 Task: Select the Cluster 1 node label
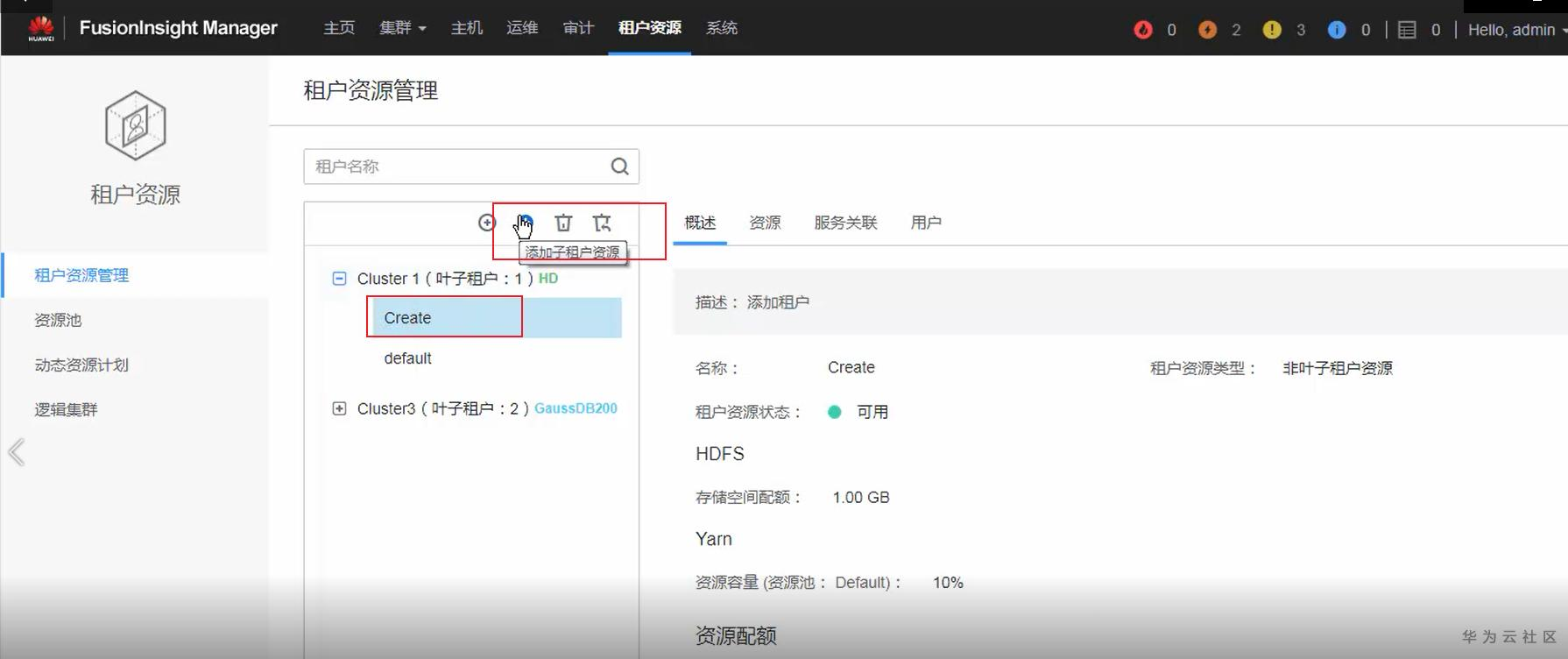pos(445,279)
